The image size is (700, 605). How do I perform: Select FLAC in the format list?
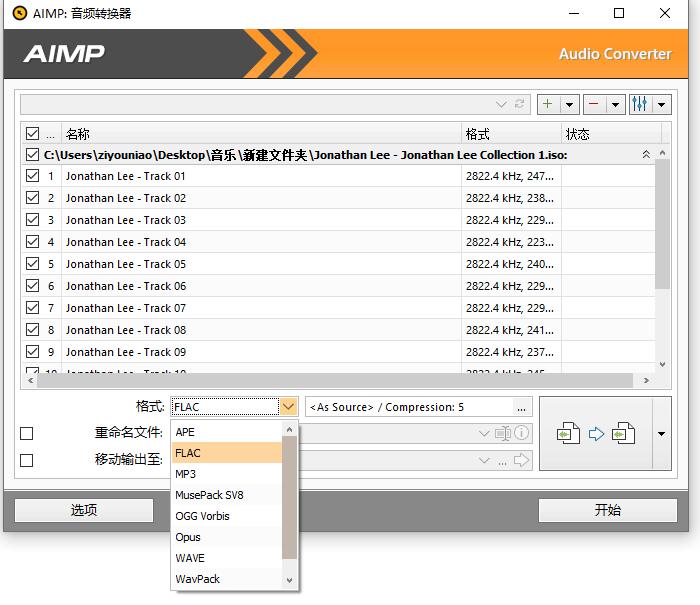click(x=227, y=453)
